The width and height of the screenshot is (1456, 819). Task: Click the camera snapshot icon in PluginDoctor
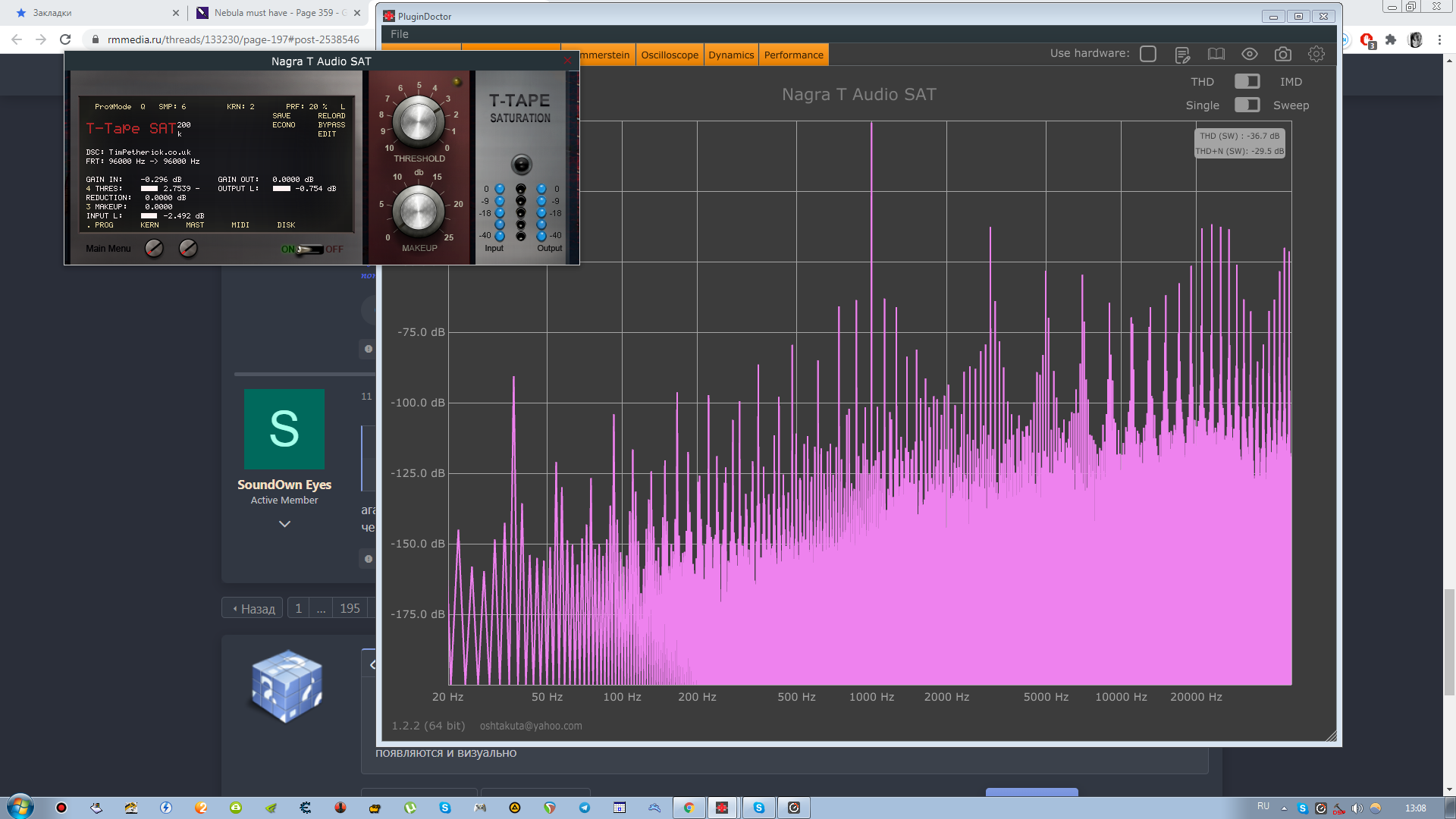tap(1283, 55)
